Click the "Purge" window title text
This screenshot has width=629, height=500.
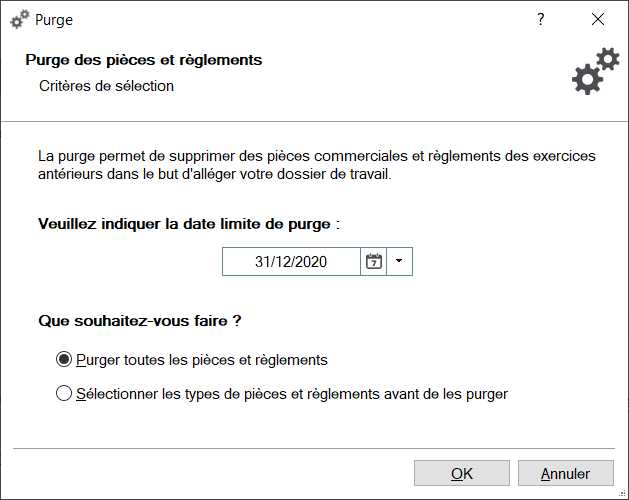pyautogui.click(x=54, y=19)
